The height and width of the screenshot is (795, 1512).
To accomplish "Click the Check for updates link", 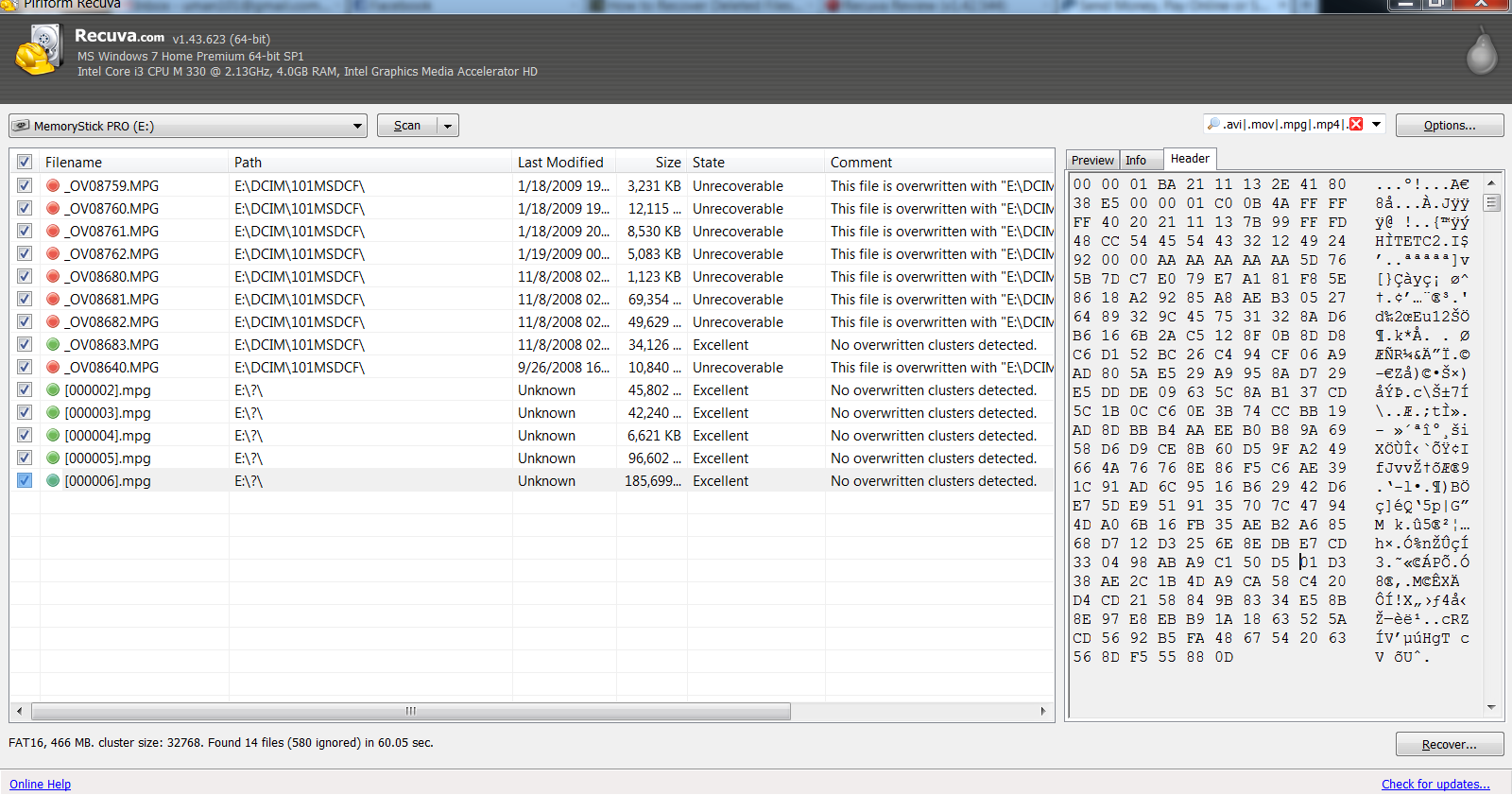I will pyautogui.click(x=1435, y=785).
